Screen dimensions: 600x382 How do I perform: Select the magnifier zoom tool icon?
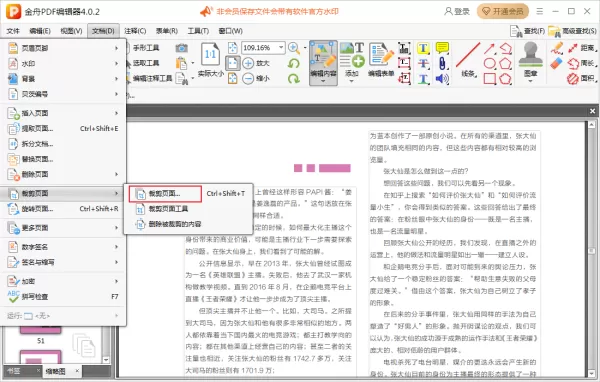[x=294, y=48]
